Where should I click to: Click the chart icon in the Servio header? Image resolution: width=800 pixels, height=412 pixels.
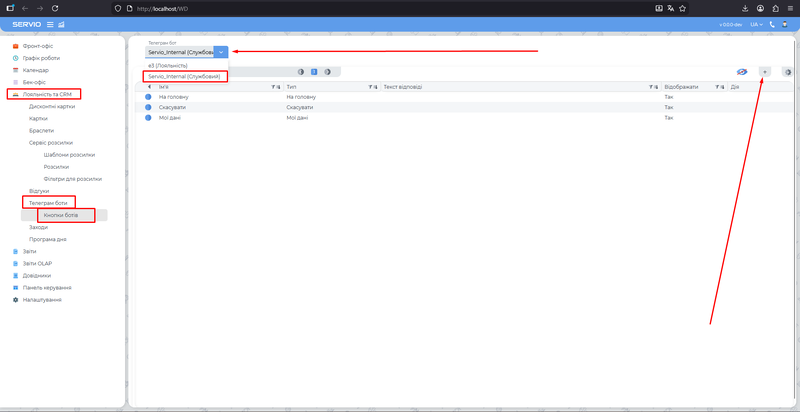61,24
